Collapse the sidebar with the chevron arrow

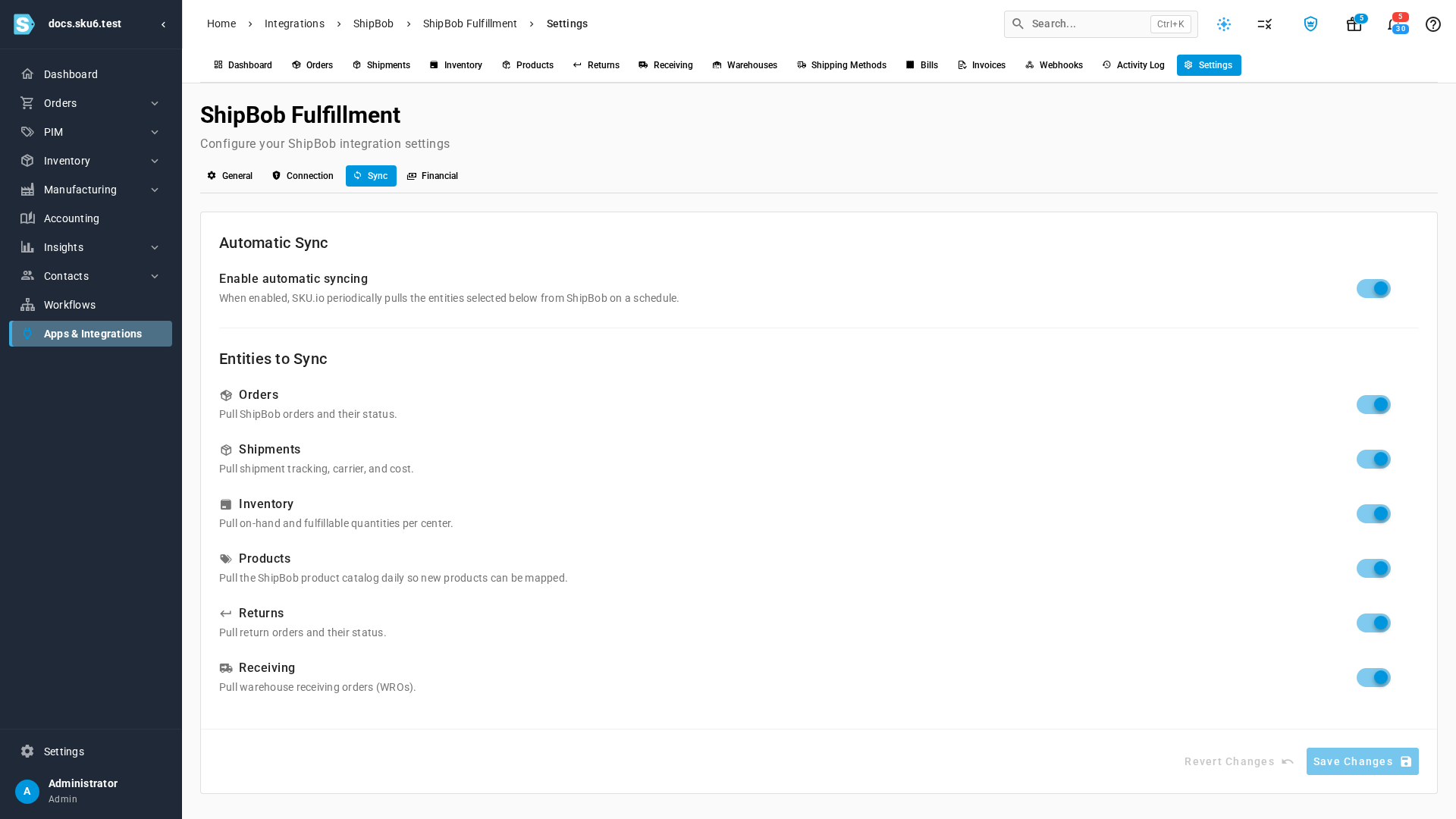pyautogui.click(x=163, y=24)
